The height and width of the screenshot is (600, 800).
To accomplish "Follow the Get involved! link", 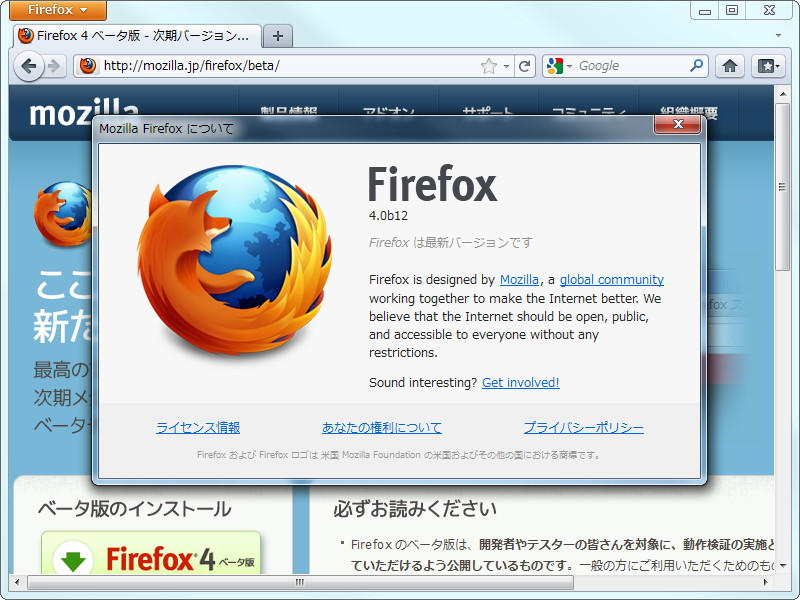I will pos(520,382).
